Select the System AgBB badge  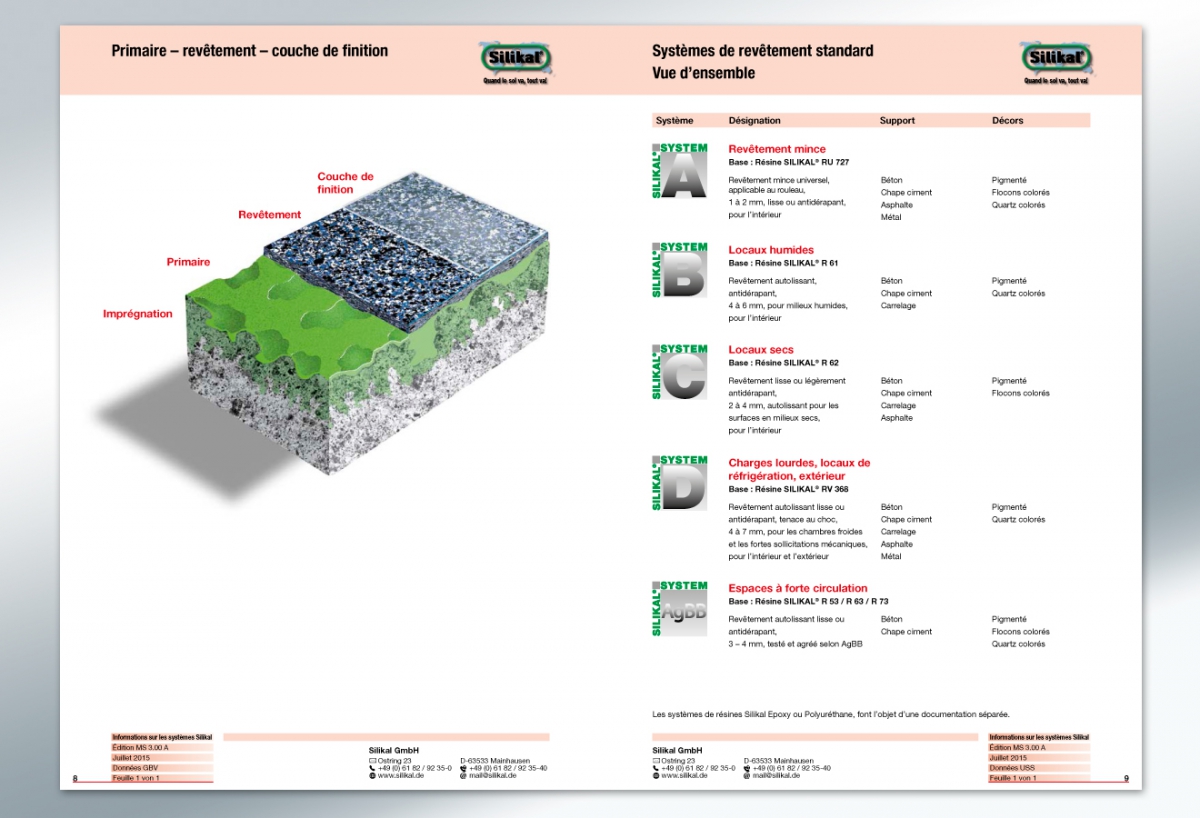pos(679,608)
